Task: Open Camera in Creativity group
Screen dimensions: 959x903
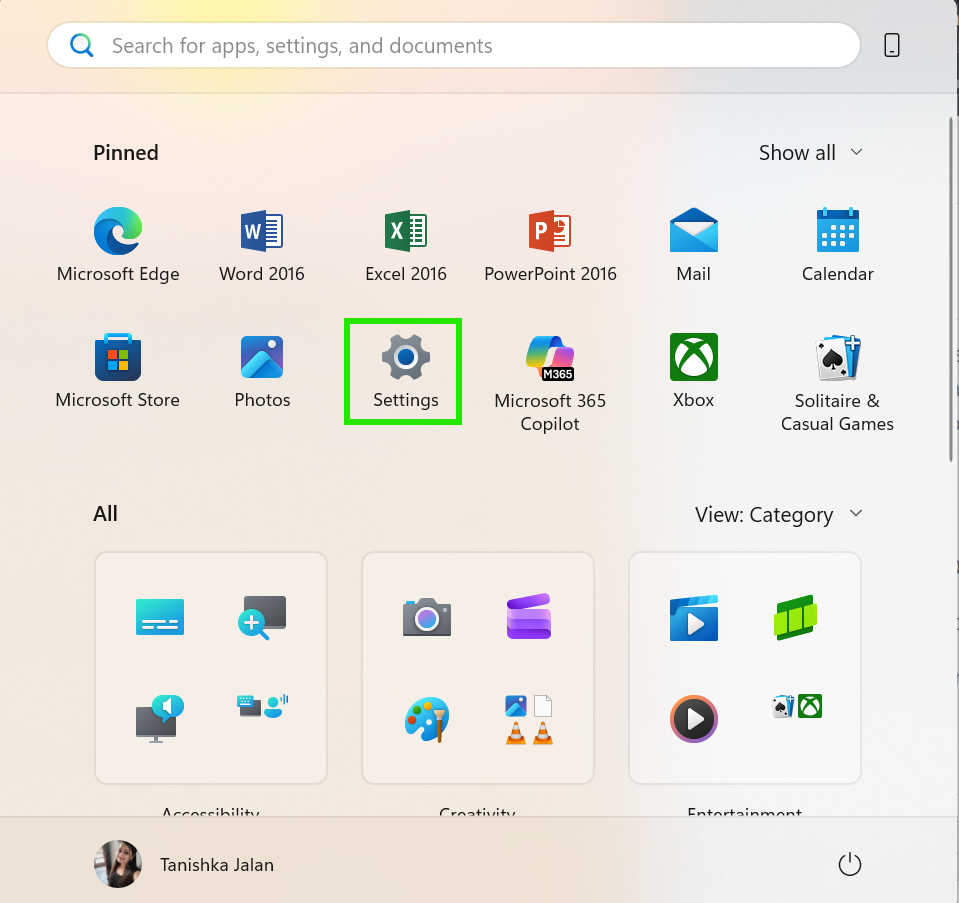Action: pos(427,617)
